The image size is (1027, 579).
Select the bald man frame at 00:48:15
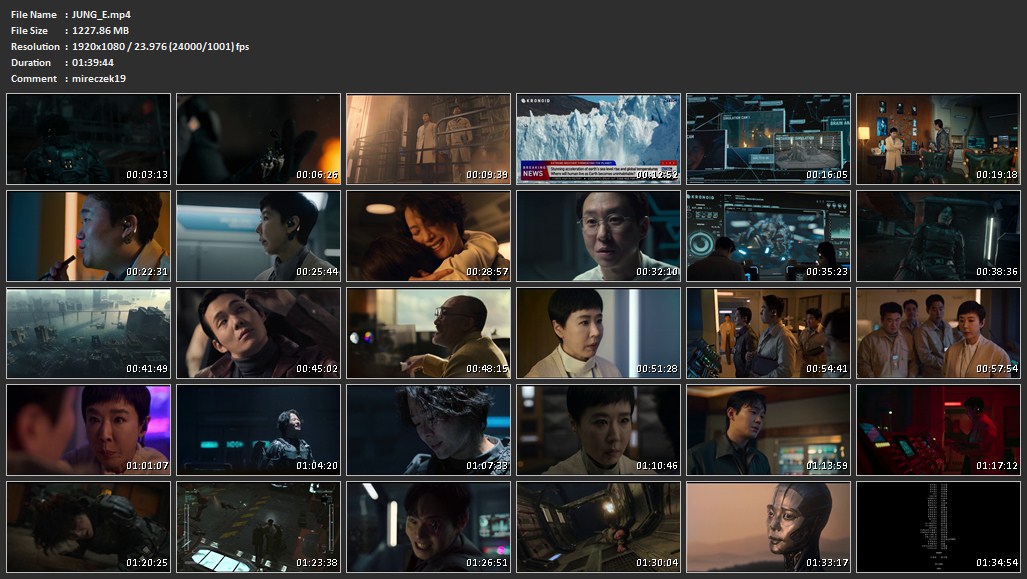428,333
